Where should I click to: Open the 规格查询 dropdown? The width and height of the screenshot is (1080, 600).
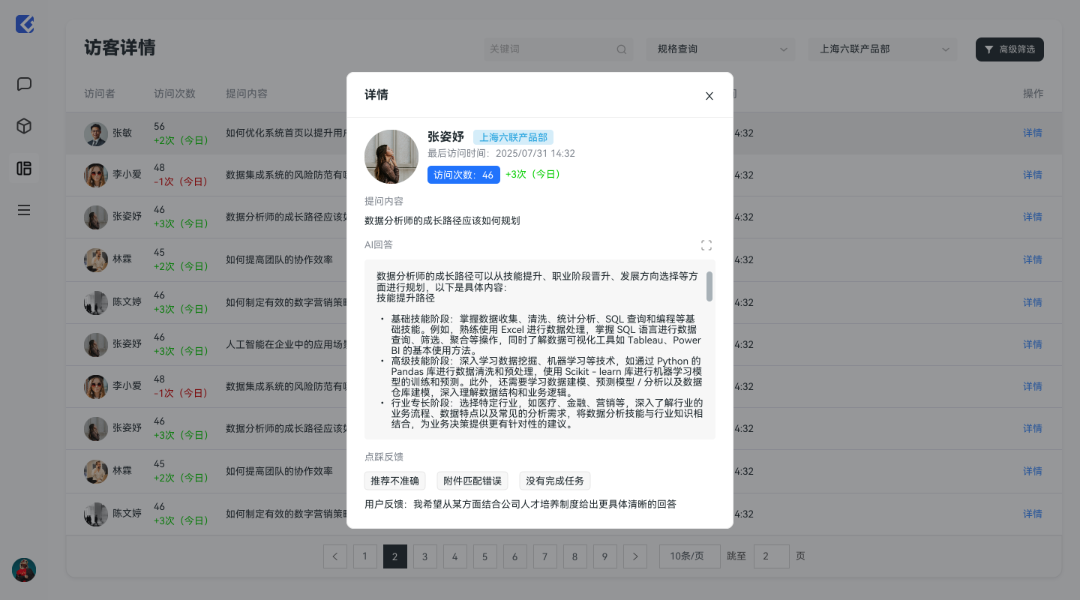(720, 50)
